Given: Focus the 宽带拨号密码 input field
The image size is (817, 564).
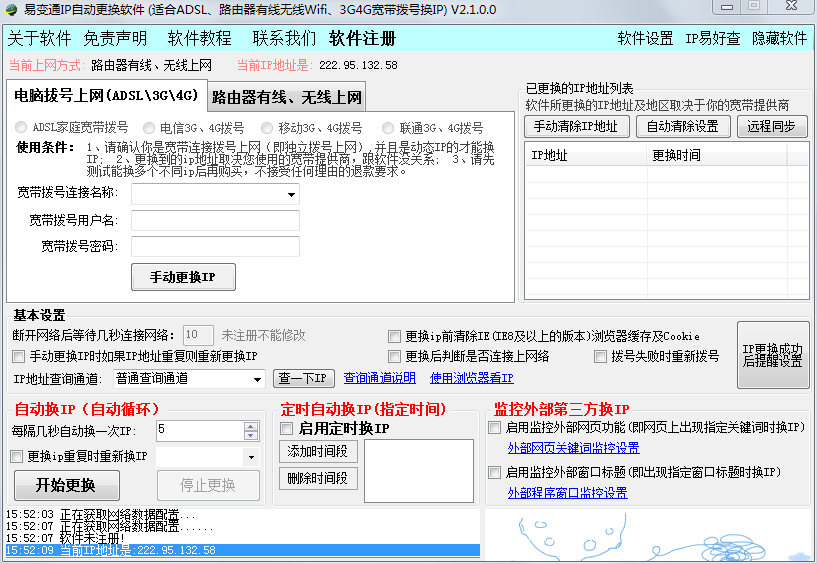Looking at the screenshot, I should click(x=215, y=246).
